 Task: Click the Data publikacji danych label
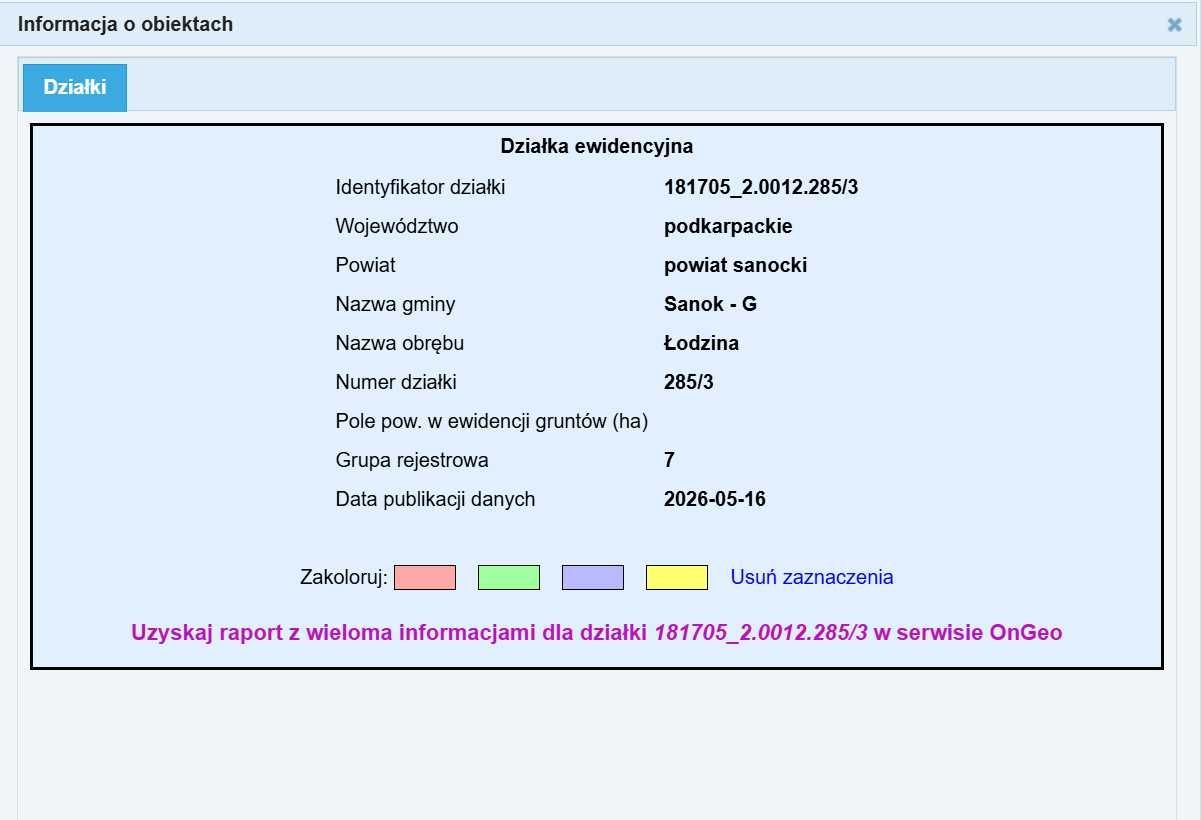coord(435,499)
